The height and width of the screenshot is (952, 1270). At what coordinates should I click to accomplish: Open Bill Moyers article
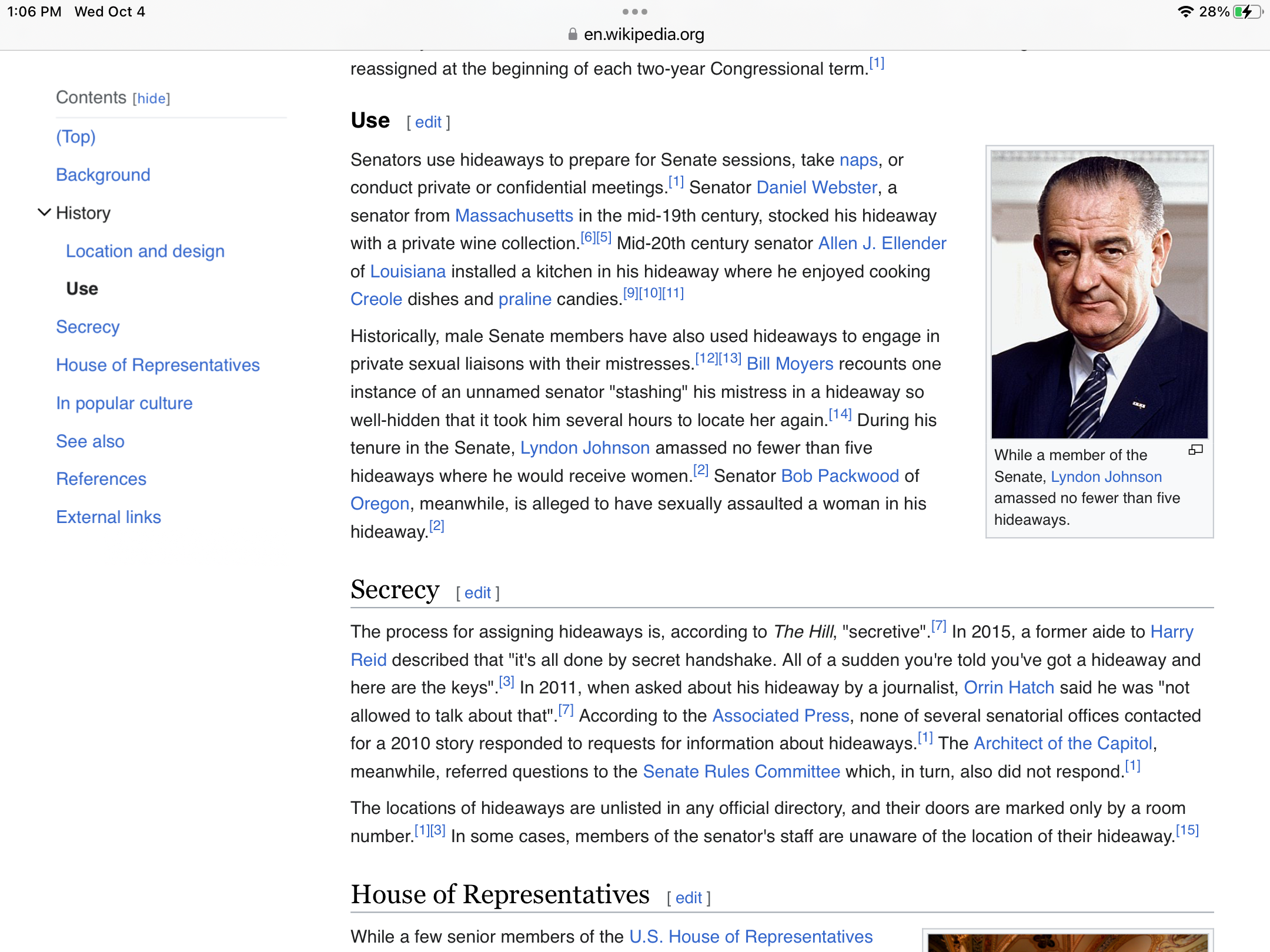pos(790,364)
